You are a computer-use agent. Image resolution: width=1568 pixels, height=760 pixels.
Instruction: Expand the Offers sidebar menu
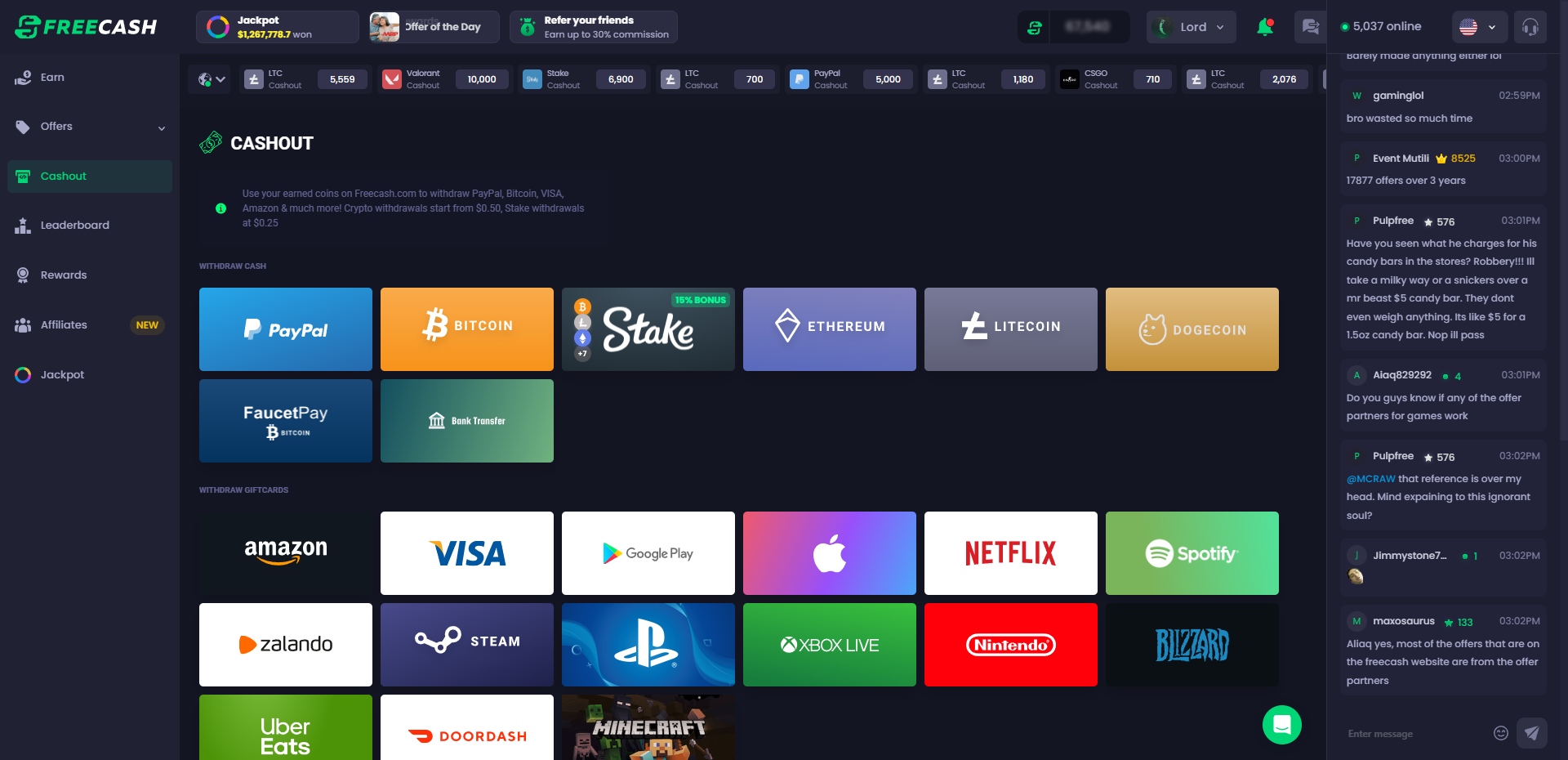coord(90,127)
